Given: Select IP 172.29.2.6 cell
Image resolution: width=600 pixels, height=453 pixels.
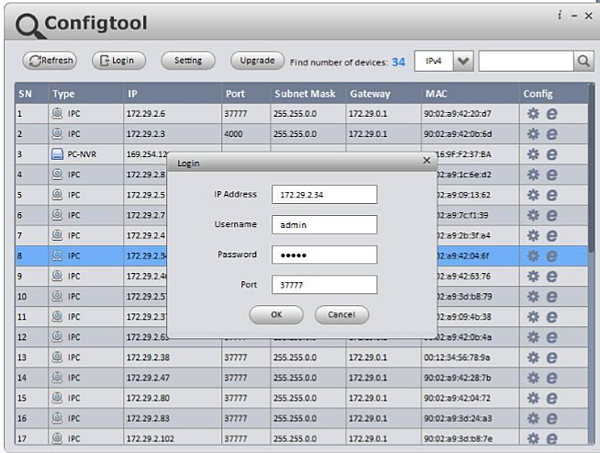Looking at the screenshot, I should tap(173, 114).
